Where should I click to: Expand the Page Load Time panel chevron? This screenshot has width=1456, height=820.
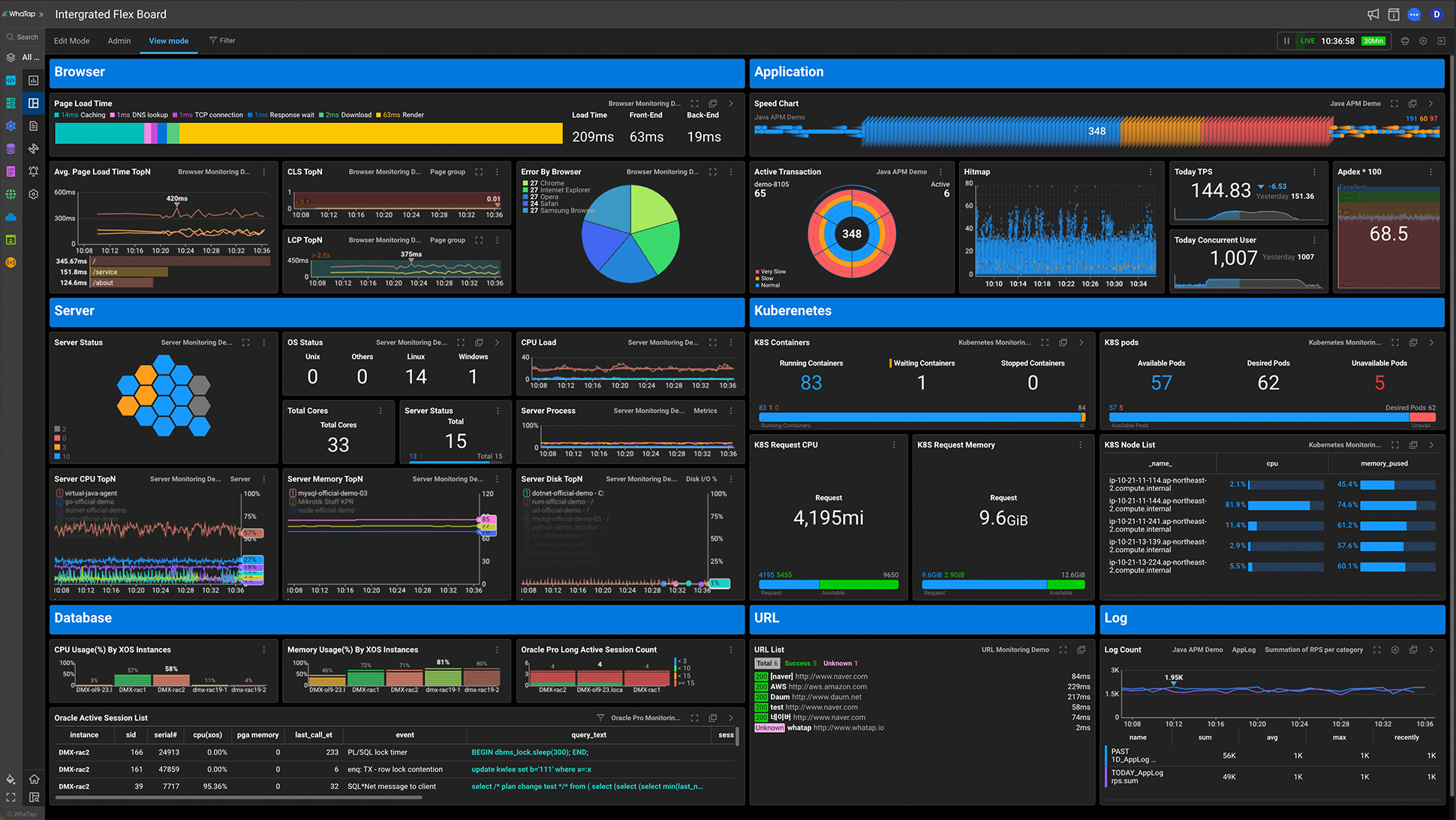pos(731,104)
